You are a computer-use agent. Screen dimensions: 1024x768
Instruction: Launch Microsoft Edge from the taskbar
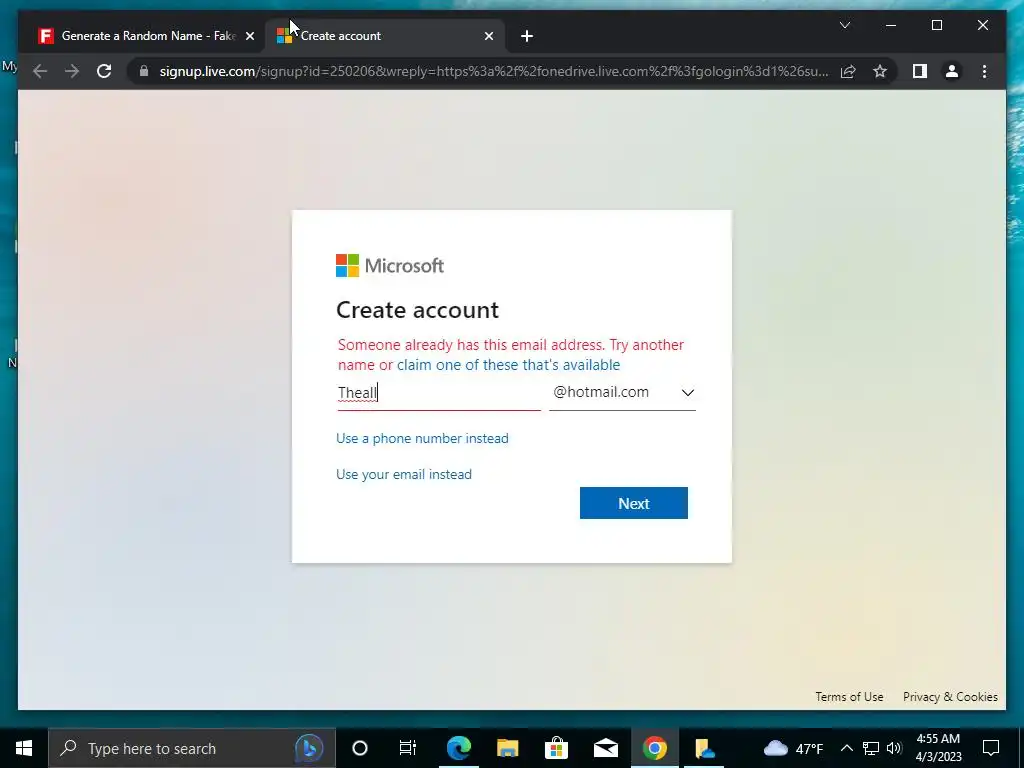[x=458, y=748]
